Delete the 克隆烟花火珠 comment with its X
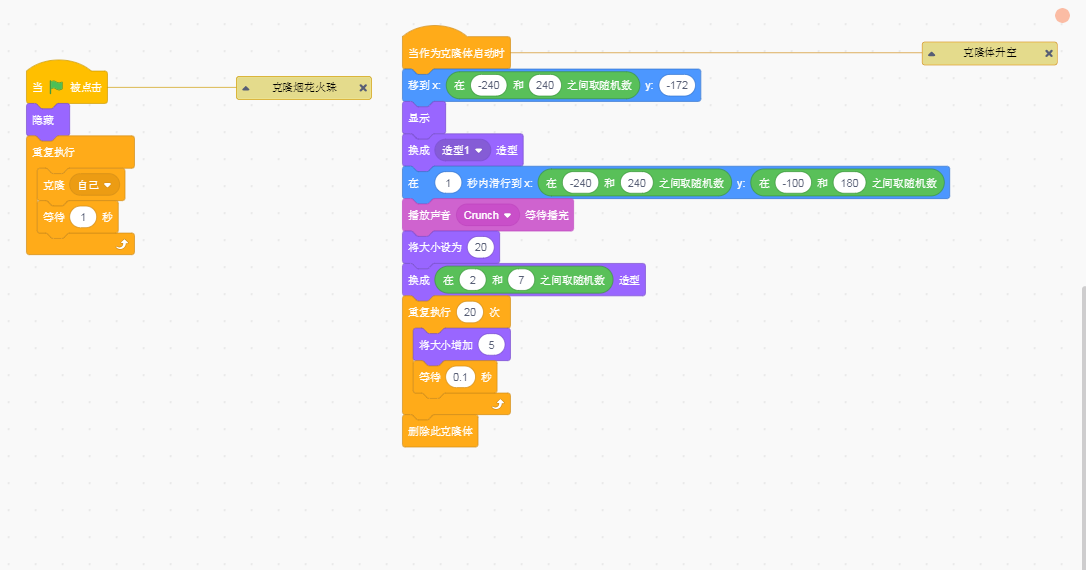The image size is (1086, 570). (x=363, y=88)
